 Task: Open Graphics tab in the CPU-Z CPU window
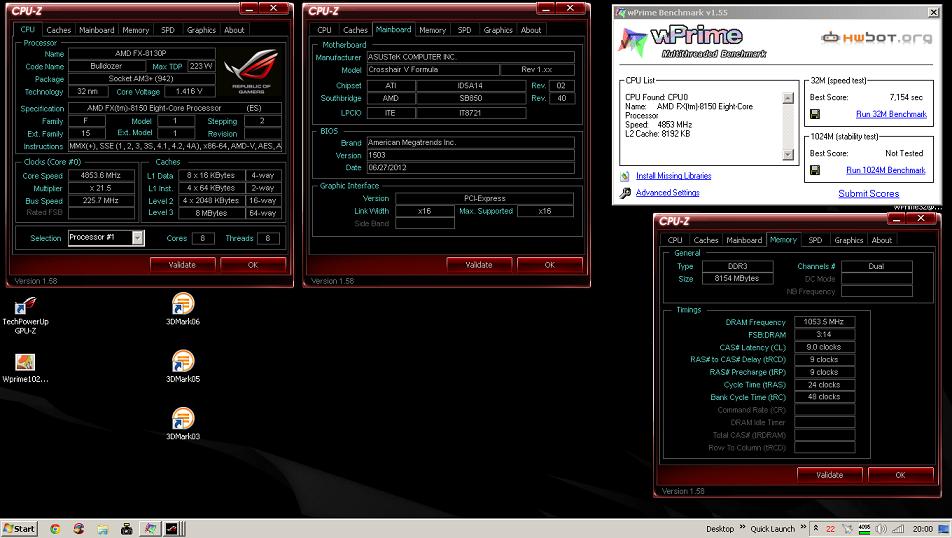pyautogui.click(x=201, y=30)
